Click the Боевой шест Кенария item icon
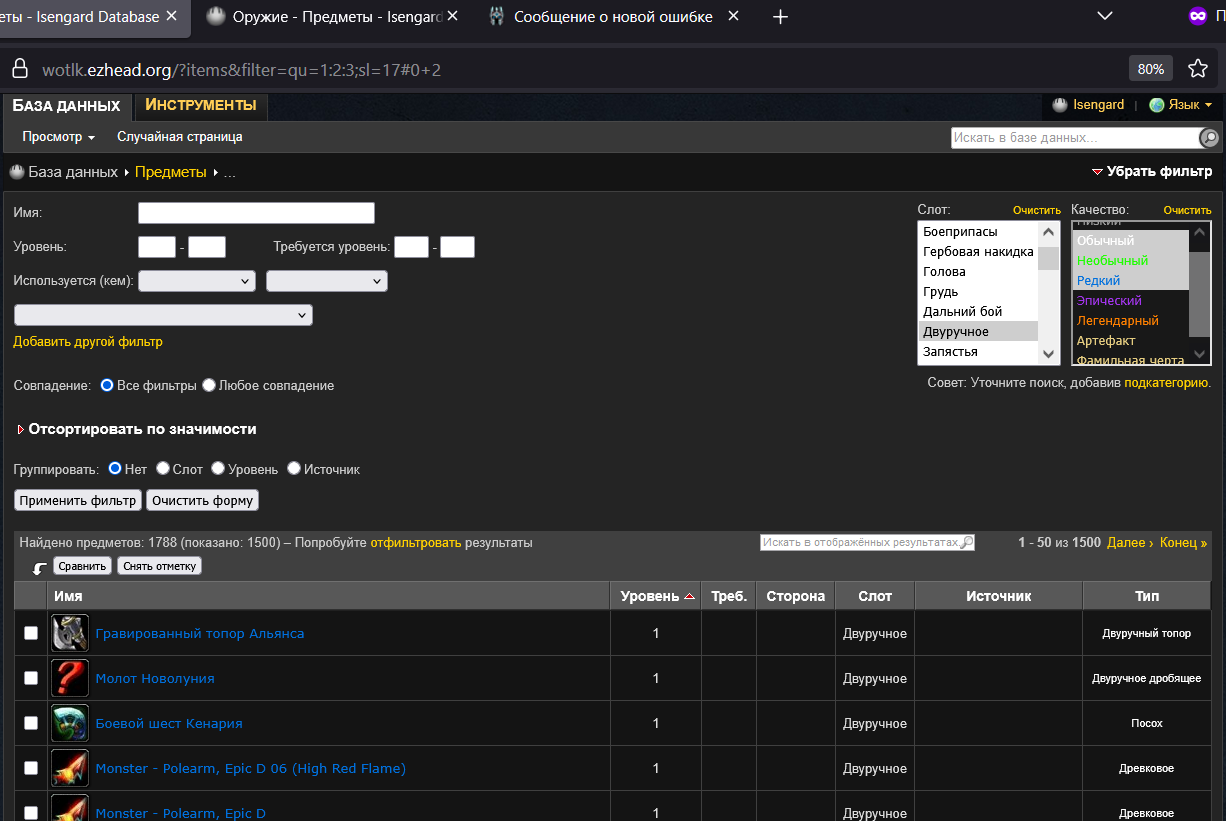 point(70,723)
